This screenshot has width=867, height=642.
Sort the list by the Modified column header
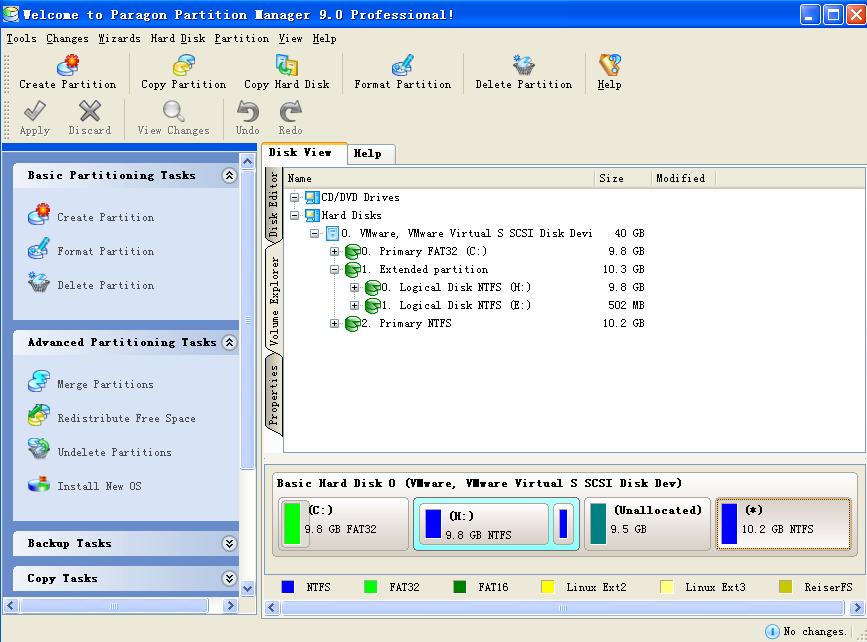click(x=683, y=178)
